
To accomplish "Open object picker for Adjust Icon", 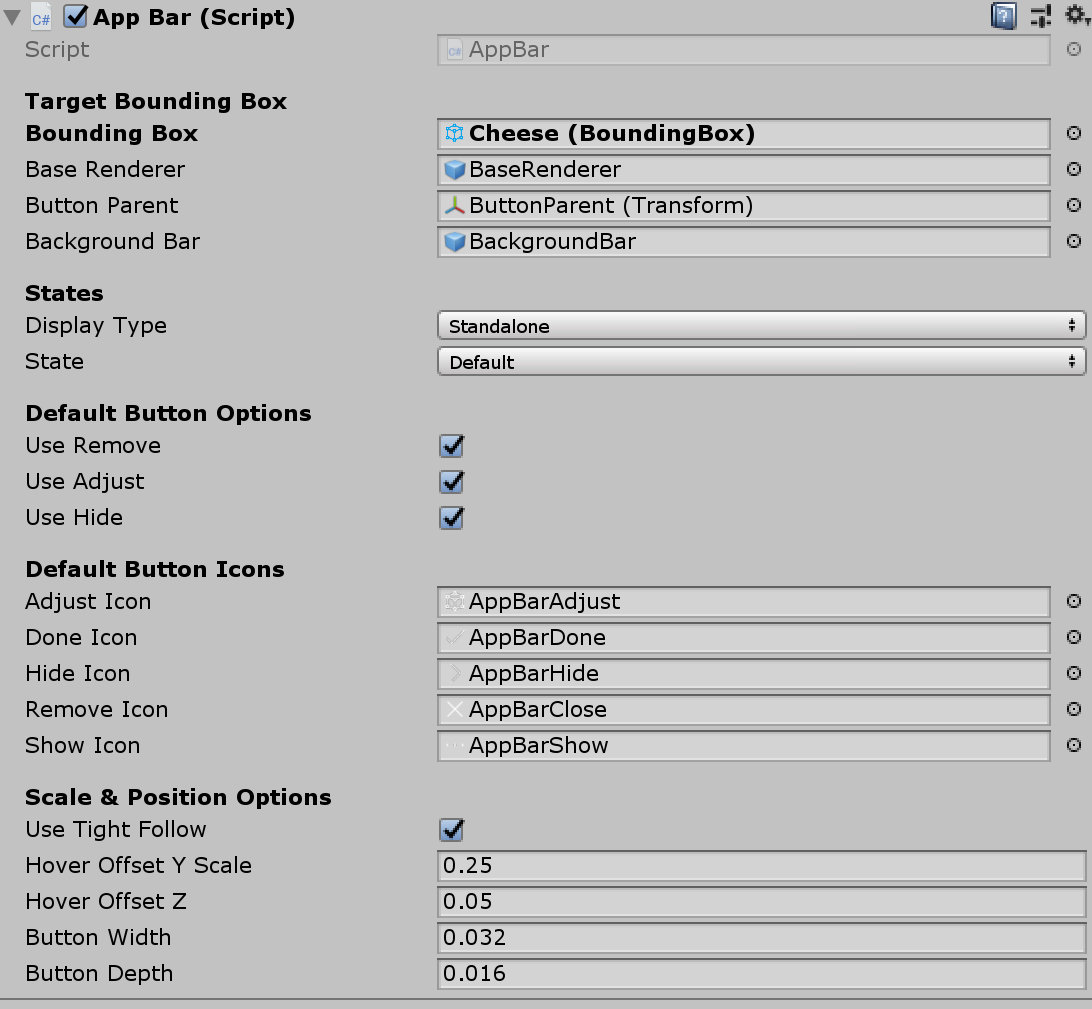I will pos(1074,602).
